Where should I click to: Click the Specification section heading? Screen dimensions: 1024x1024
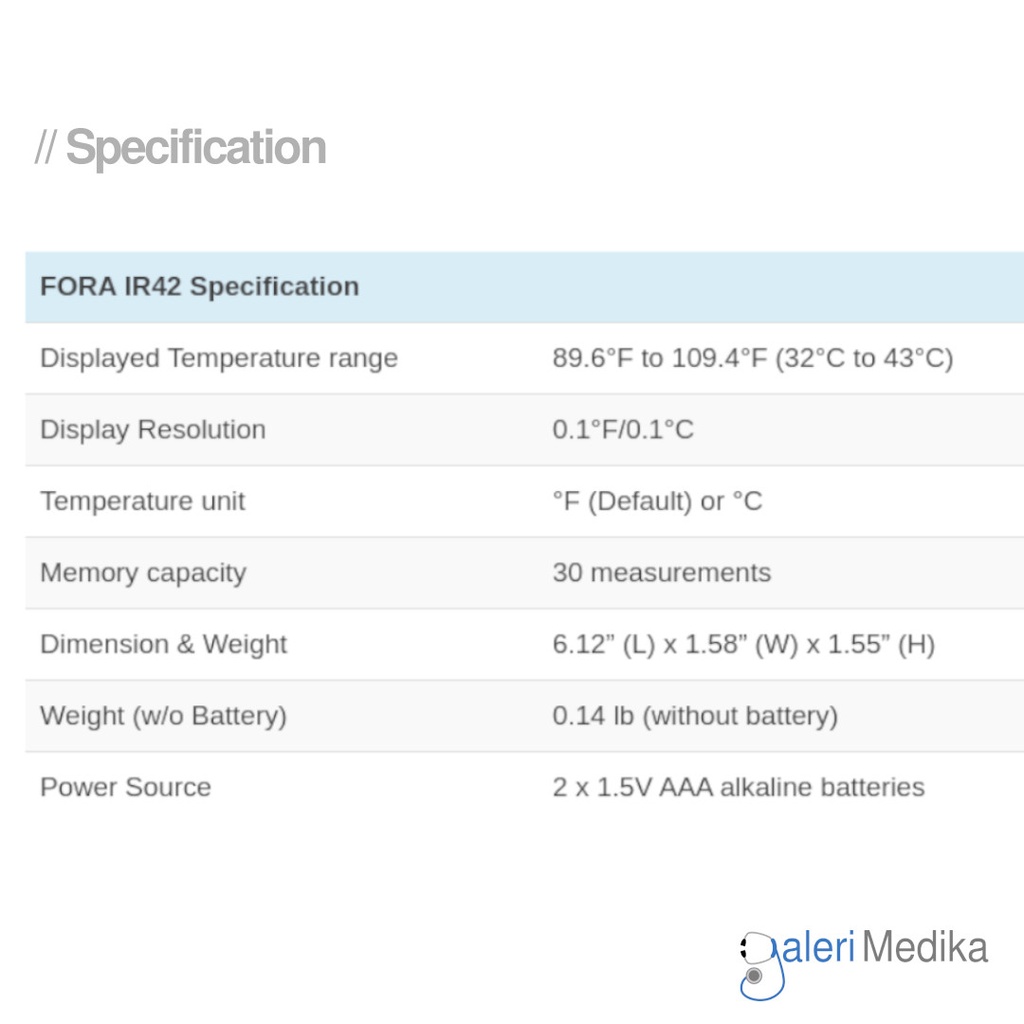click(x=196, y=148)
